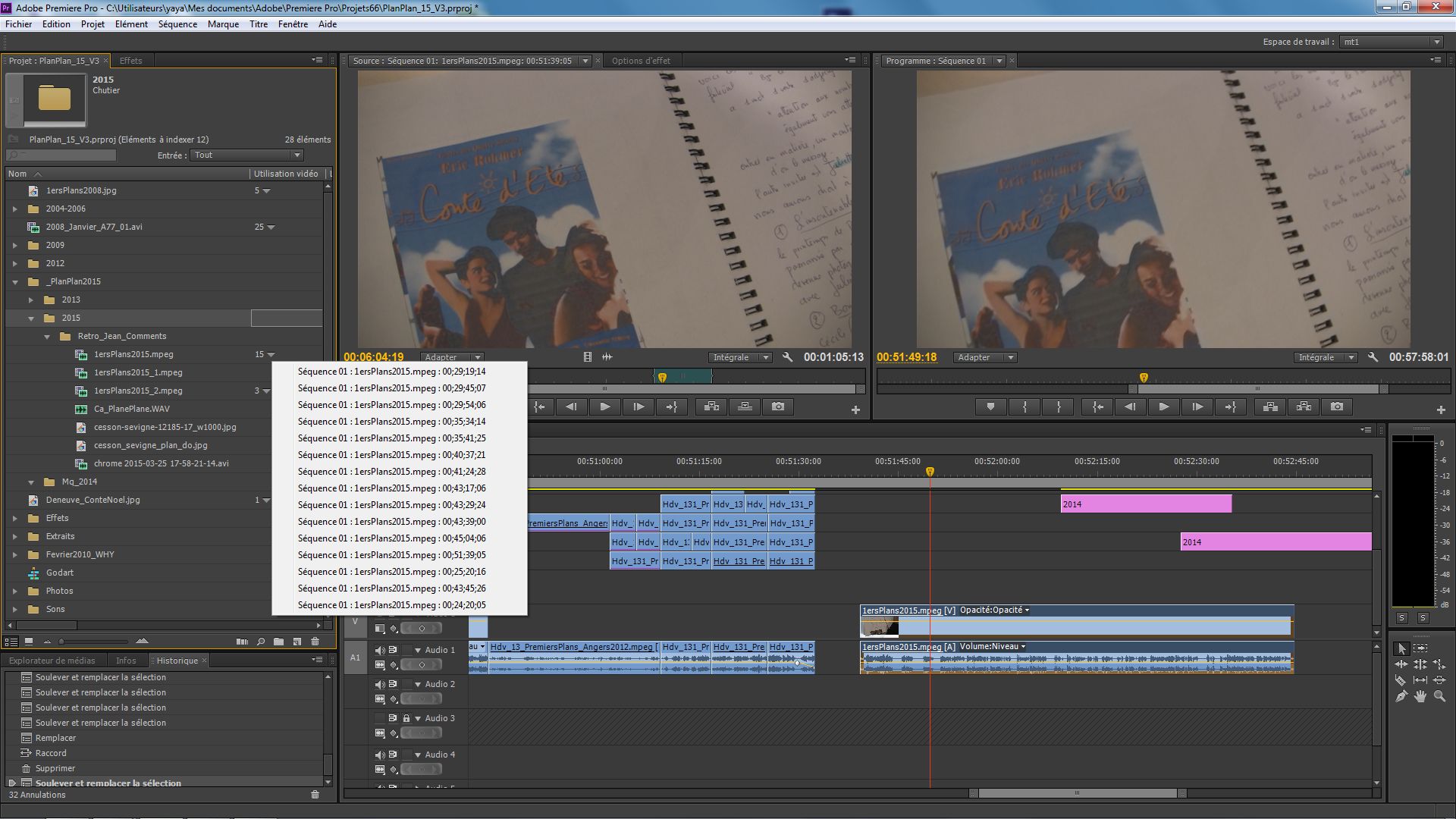Open Program monitor Intégrale resolution dropdown
This screenshot has height=819, width=1456.
(x=1325, y=357)
